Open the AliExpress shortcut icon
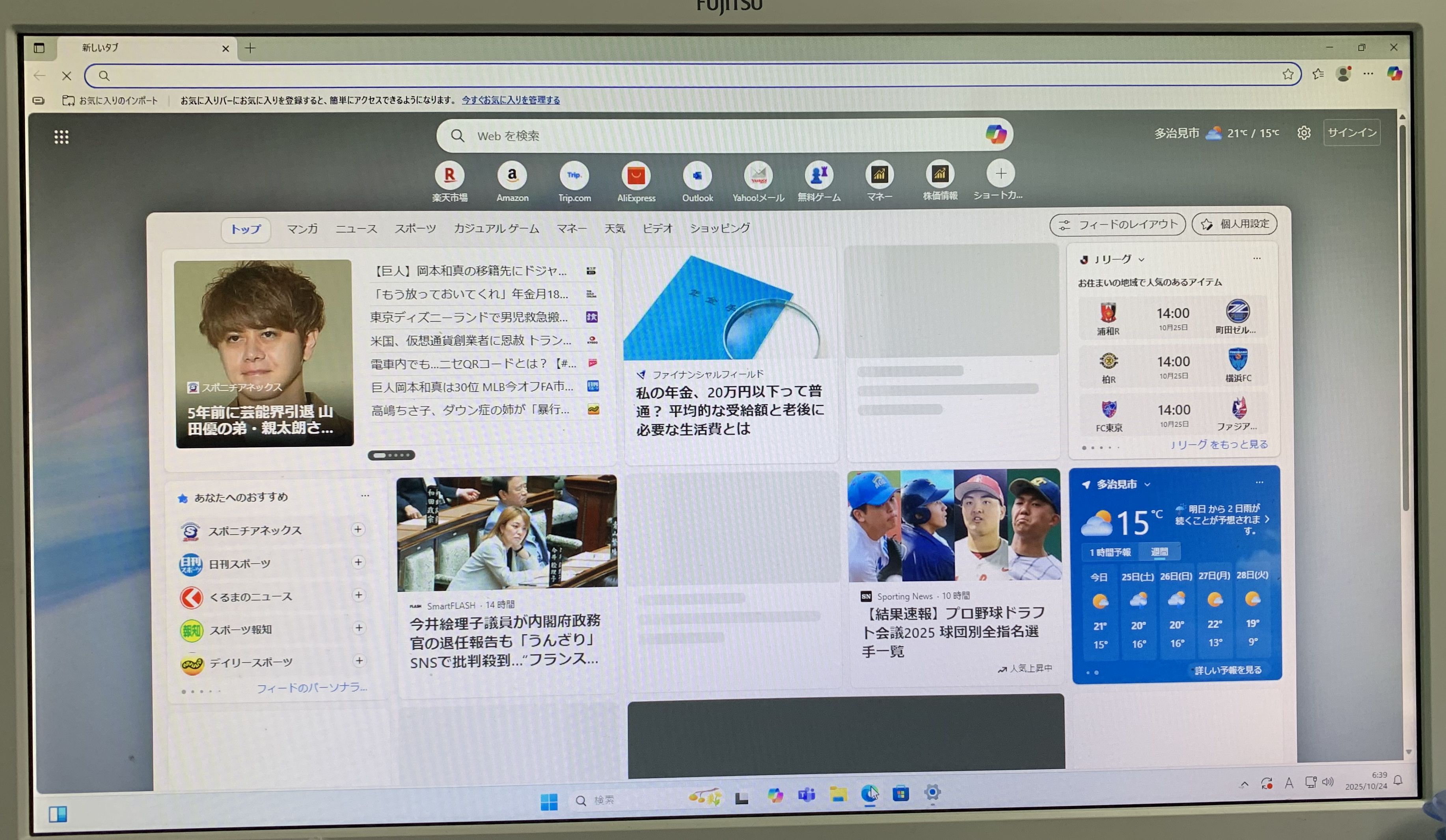 click(636, 176)
